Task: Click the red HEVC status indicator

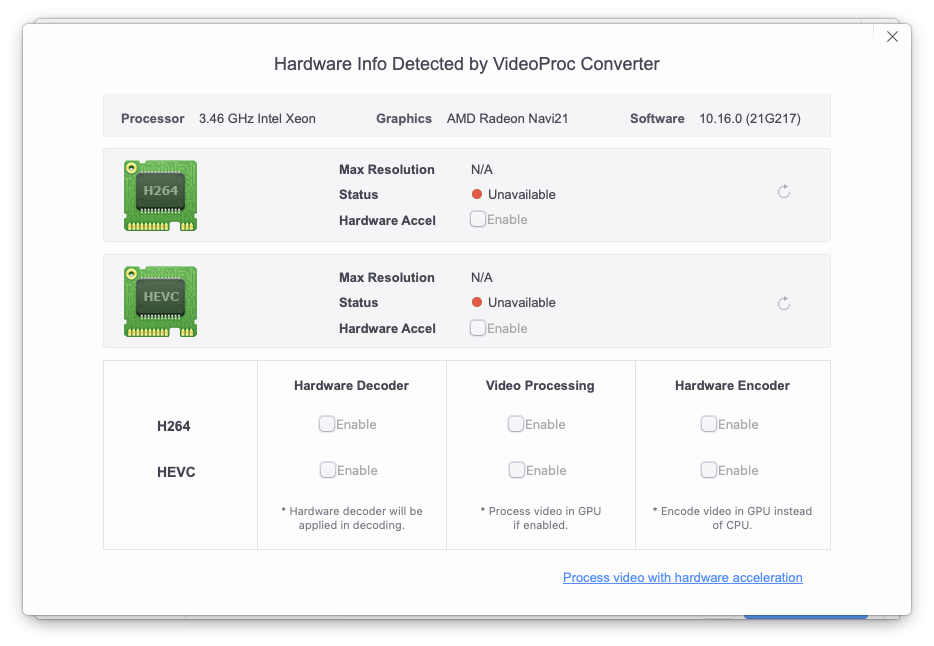Action: coord(477,302)
